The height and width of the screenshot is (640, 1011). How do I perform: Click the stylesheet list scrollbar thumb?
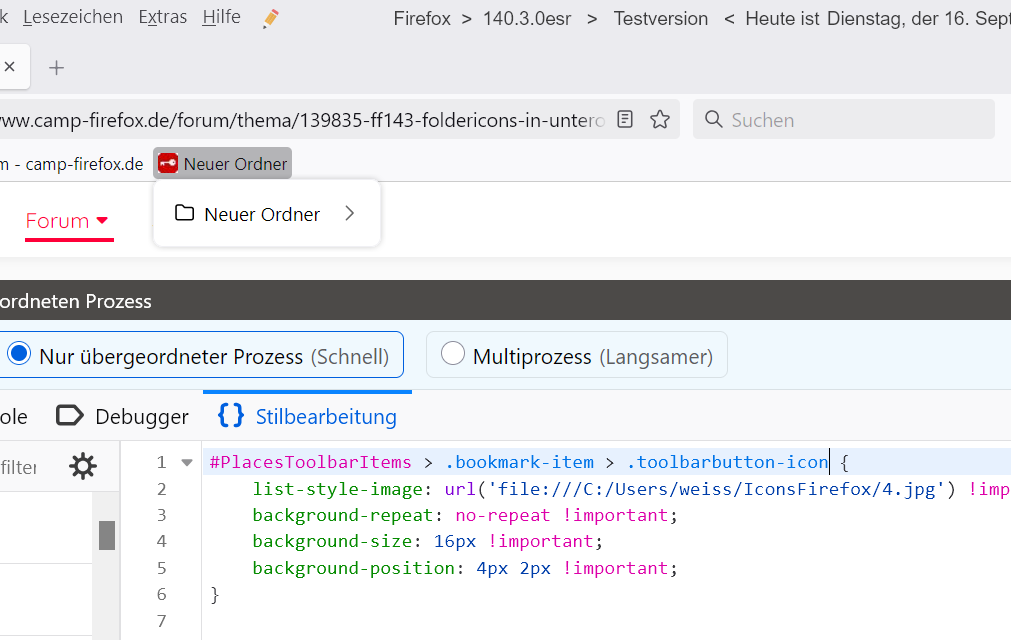(107, 535)
